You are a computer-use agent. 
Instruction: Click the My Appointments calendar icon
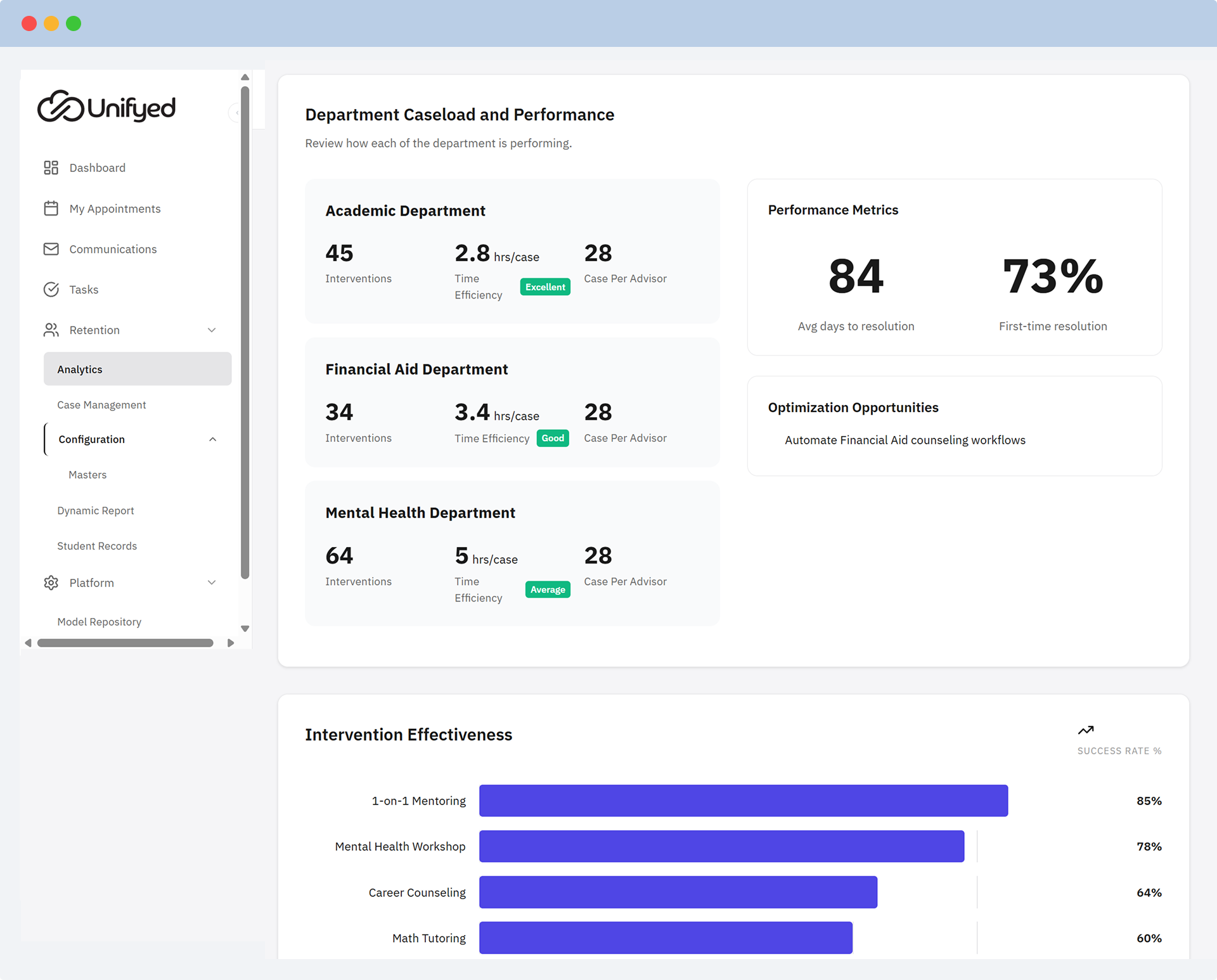pos(51,208)
